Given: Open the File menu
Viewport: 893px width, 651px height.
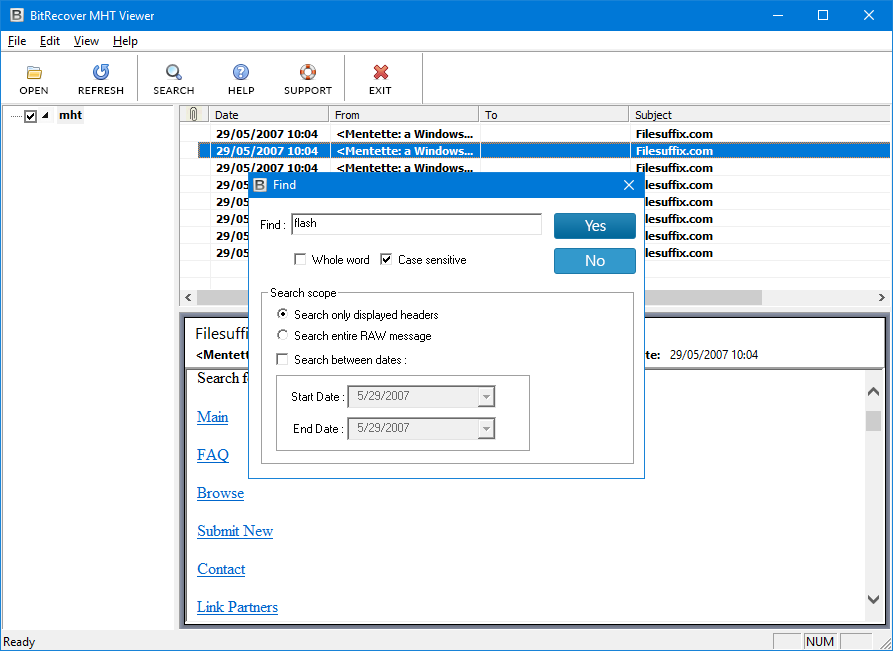Looking at the screenshot, I should (17, 41).
